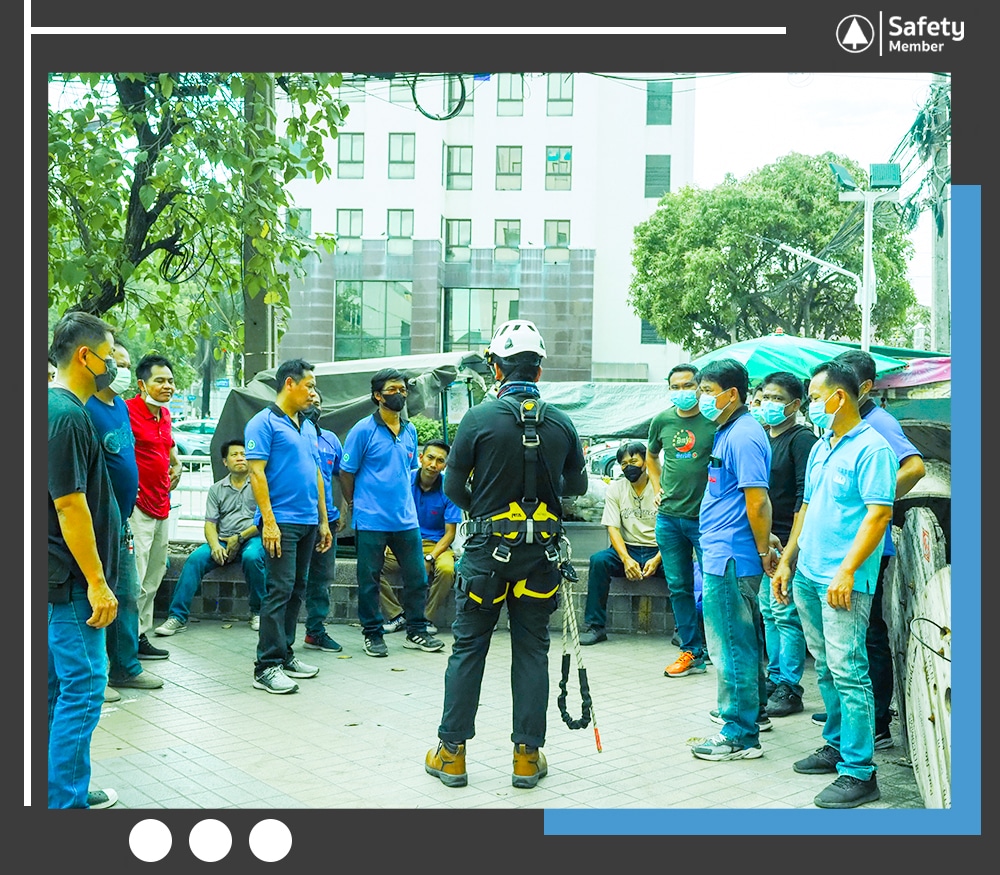1000x875 pixels.
Task: Select the leftmost white dot indicator
Action: point(151,841)
